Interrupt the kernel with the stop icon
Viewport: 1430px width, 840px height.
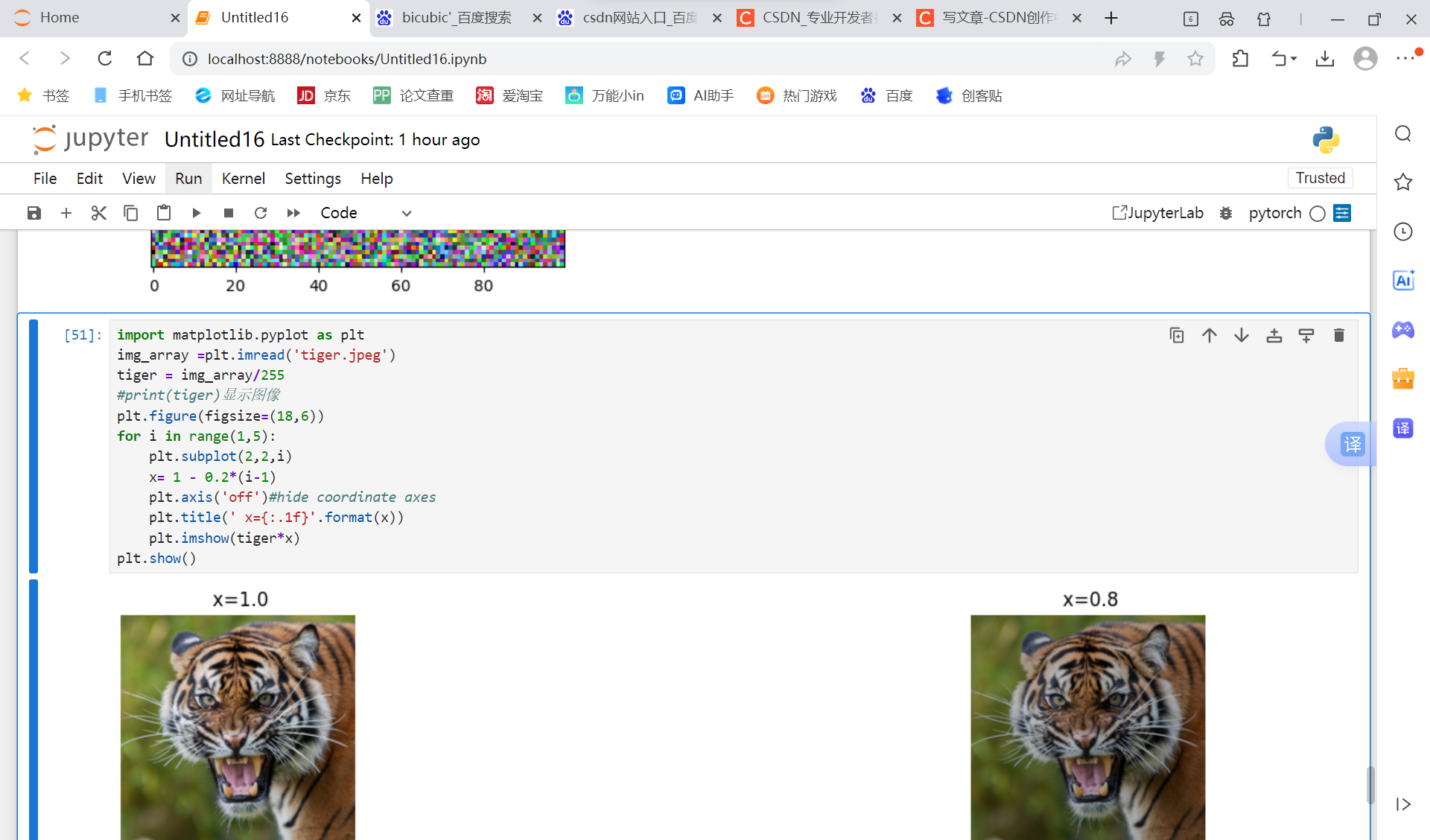pyautogui.click(x=229, y=213)
